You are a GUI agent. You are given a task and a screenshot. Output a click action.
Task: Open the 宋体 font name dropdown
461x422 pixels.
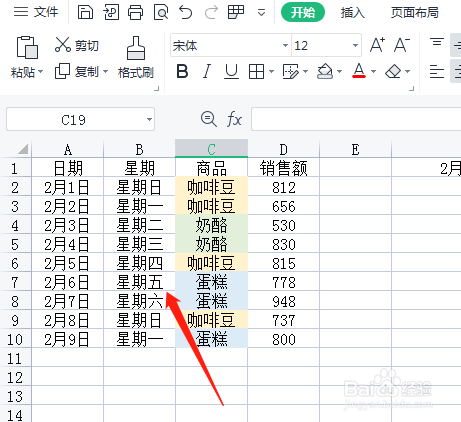pyautogui.click(x=285, y=45)
